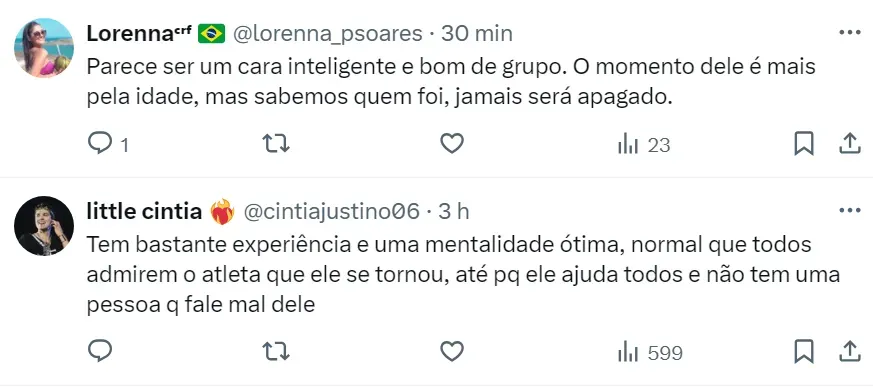This screenshot has height=392, width=873.
Task: Bookmark Lorenna's tweet
Action: (804, 144)
